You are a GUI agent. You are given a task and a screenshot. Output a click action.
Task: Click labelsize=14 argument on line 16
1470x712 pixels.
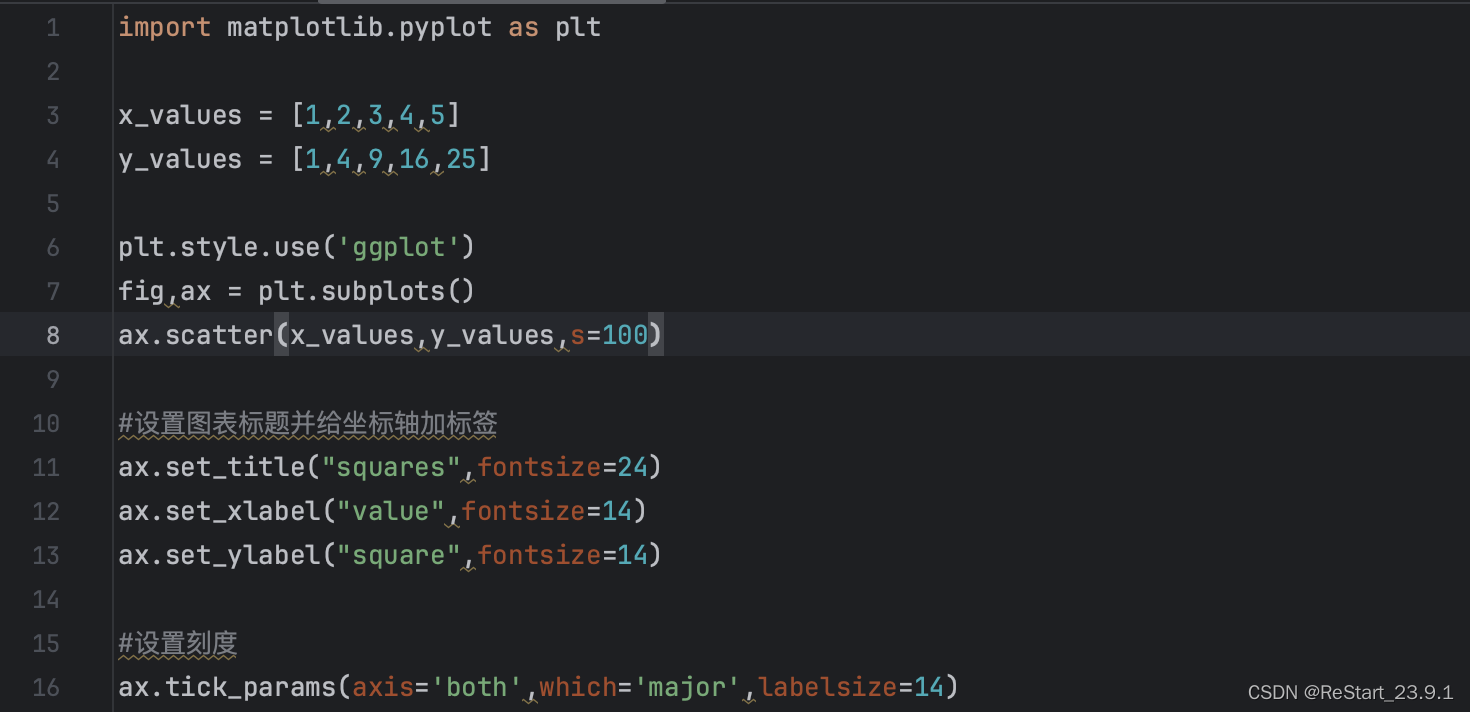click(851, 687)
